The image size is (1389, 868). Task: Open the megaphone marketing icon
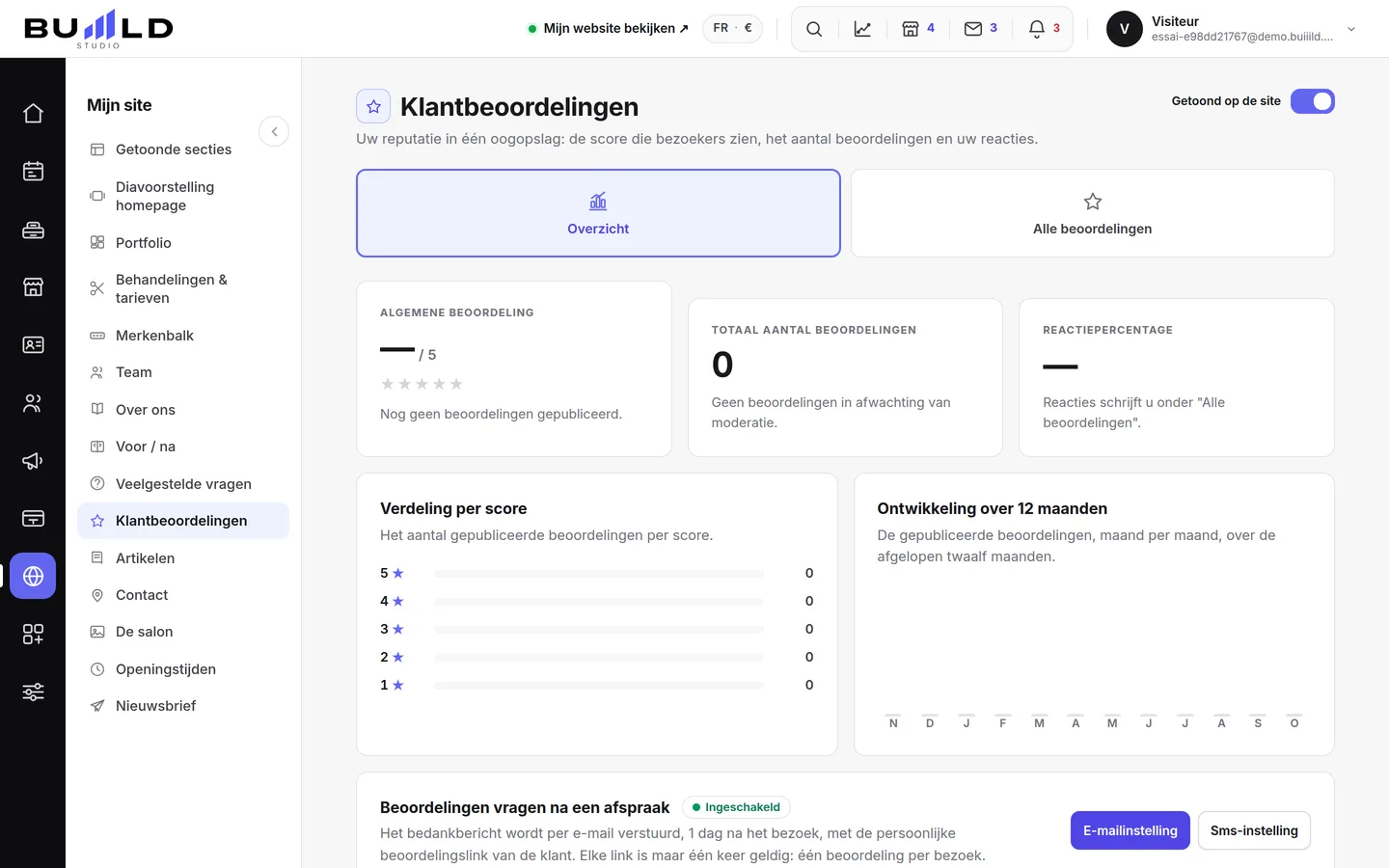pyautogui.click(x=33, y=461)
